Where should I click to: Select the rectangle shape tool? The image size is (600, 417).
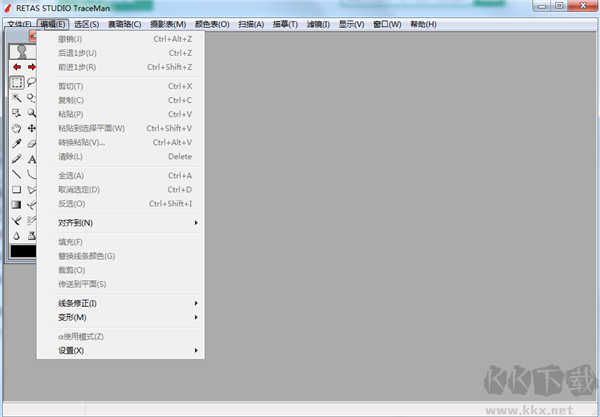pyautogui.click(x=16, y=189)
